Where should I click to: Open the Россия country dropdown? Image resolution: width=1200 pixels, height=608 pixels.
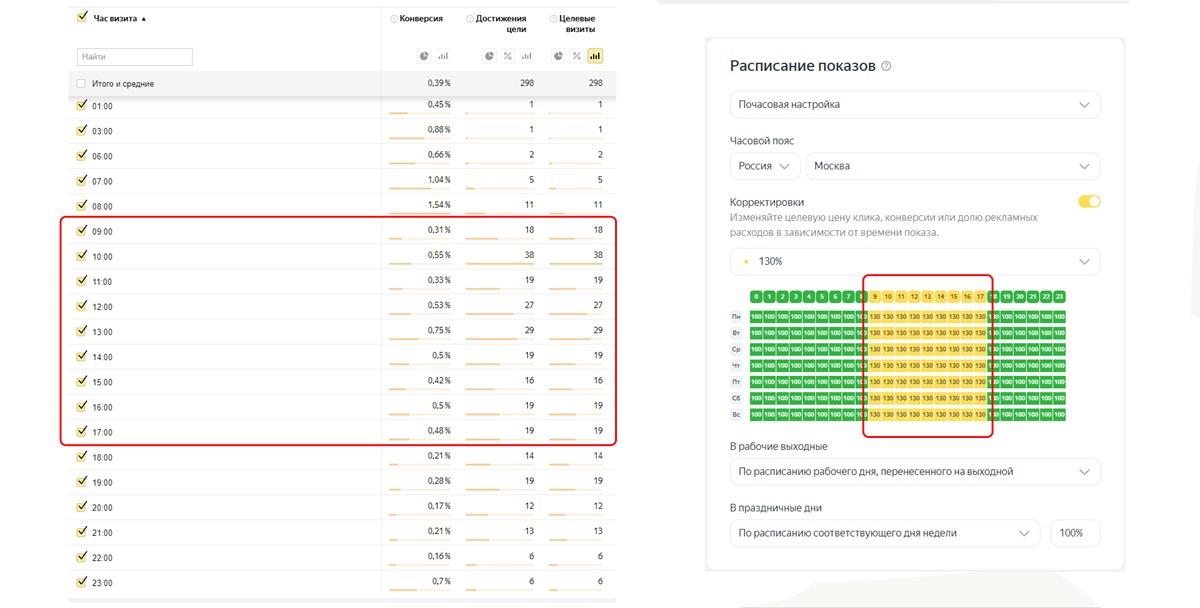[764, 166]
